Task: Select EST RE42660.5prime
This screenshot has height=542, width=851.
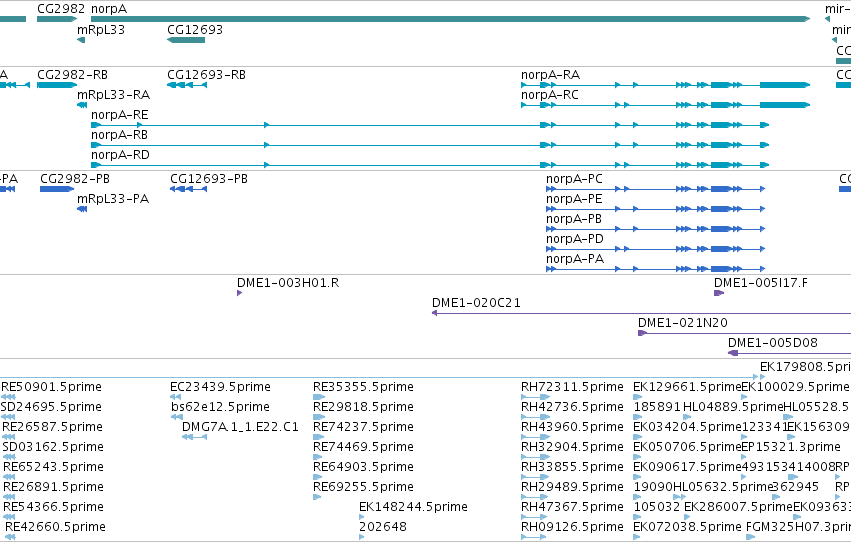Action: (x=55, y=527)
